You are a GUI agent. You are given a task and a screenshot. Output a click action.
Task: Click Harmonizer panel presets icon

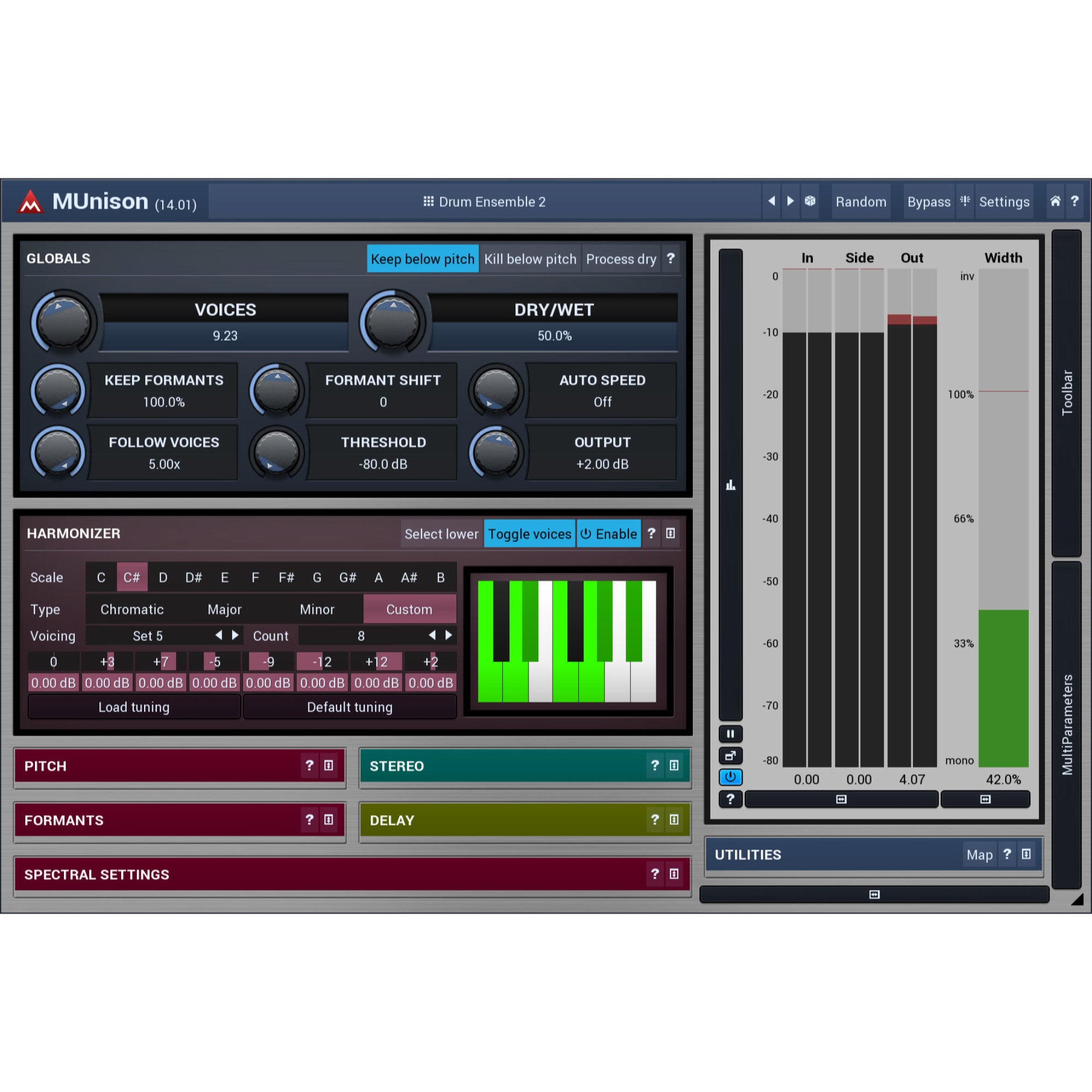pos(670,533)
